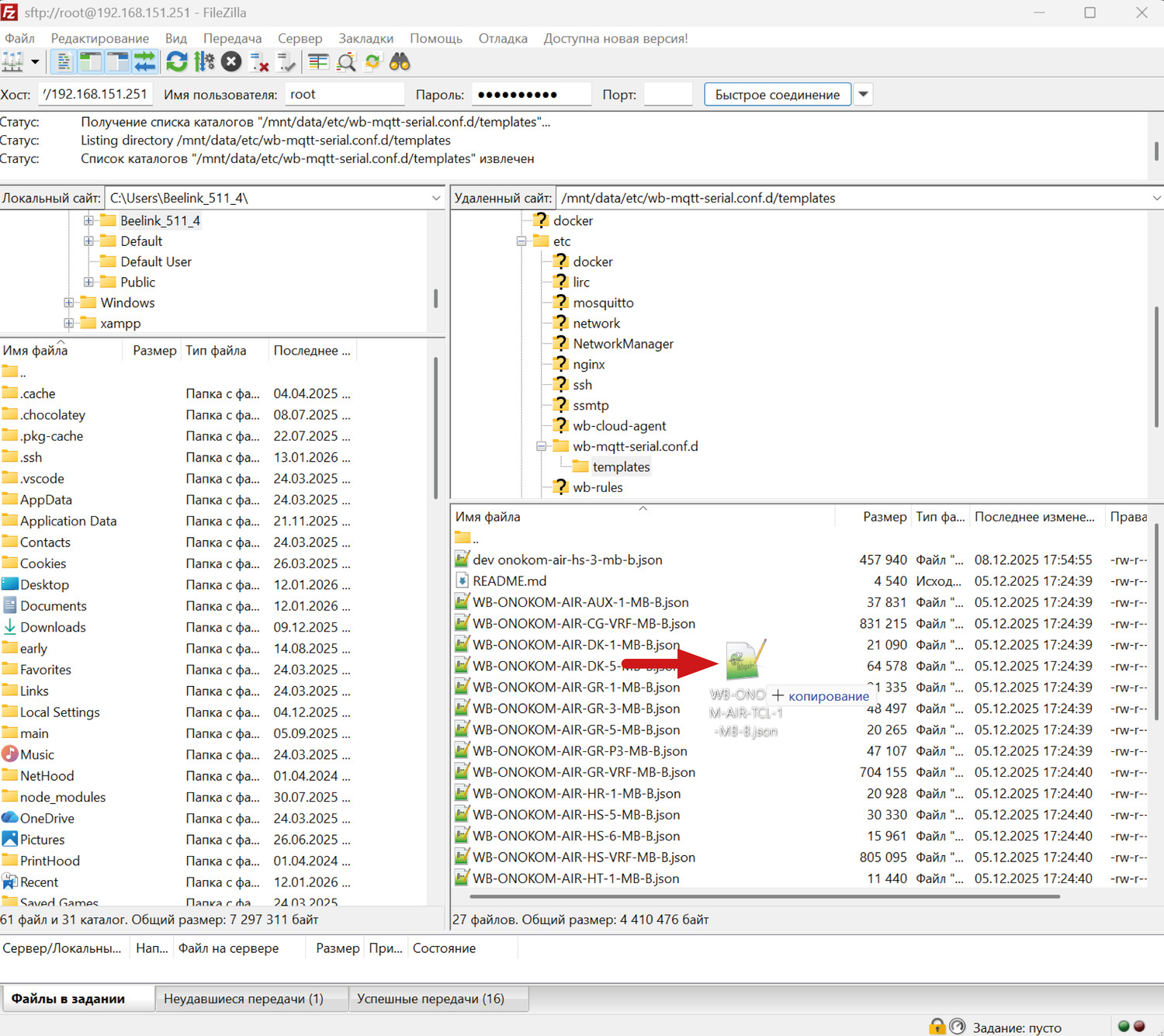Viewport: 1164px width, 1036px height.
Task: Open the remote site path dropdown
Action: tap(1156, 198)
